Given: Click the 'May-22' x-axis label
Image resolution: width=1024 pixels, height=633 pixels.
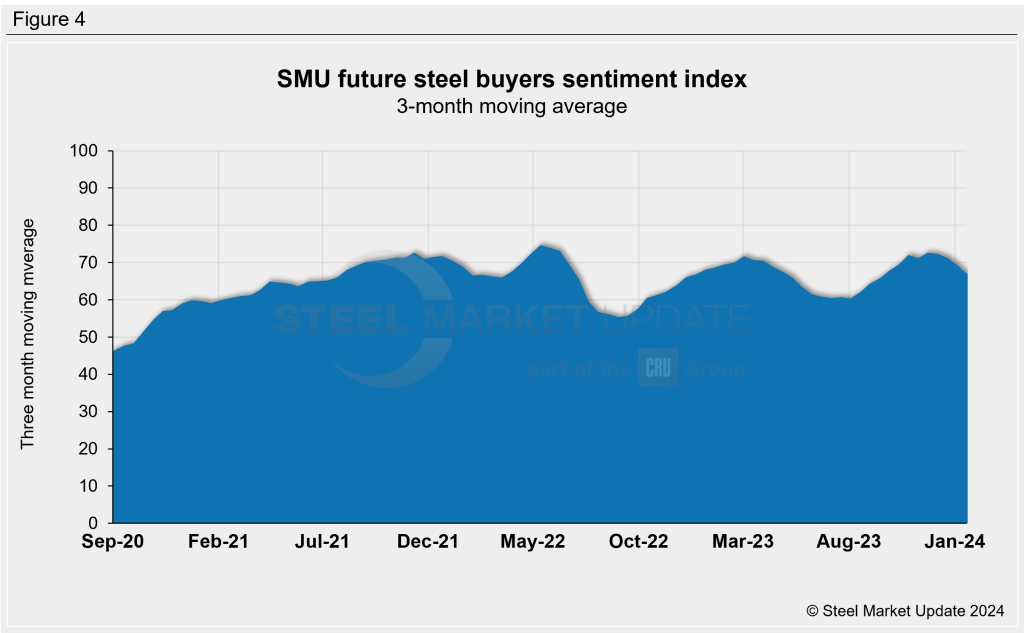Looking at the screenshot, I should (x=534, y=542).
